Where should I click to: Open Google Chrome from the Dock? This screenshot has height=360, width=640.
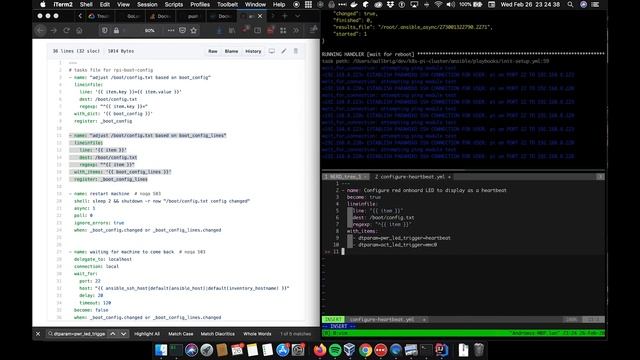coord(365,350)
